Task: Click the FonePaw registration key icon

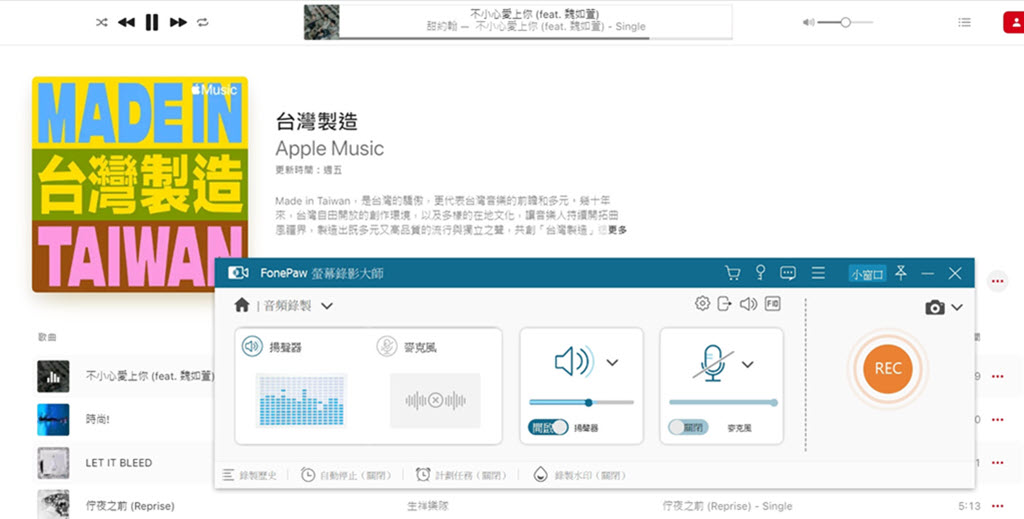Action: pos(760,272)
